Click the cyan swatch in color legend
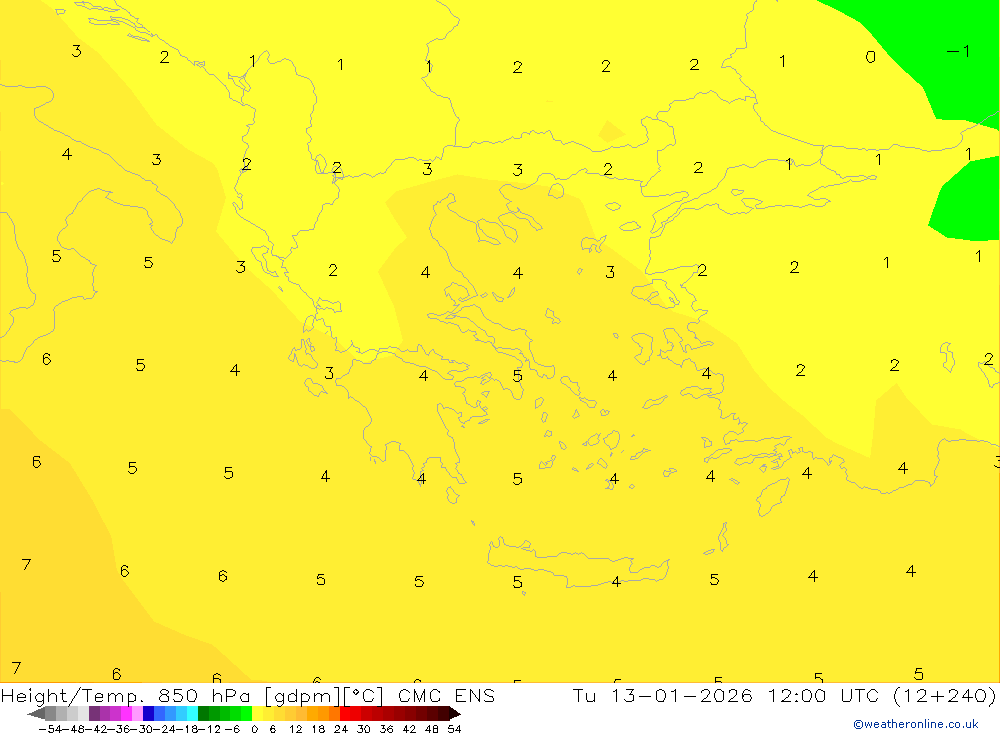 tap(192, 714)
